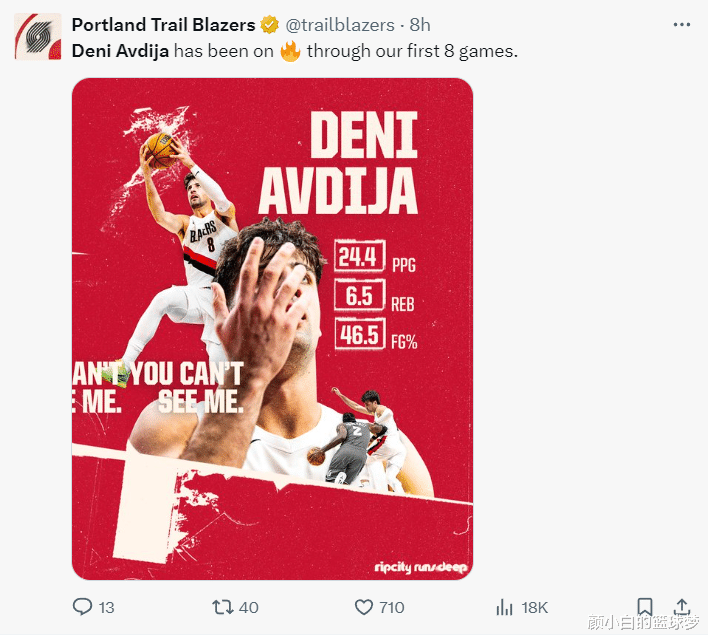Click the repost count of 40
This screenshot has height=641, width=708.
[249, 607]
